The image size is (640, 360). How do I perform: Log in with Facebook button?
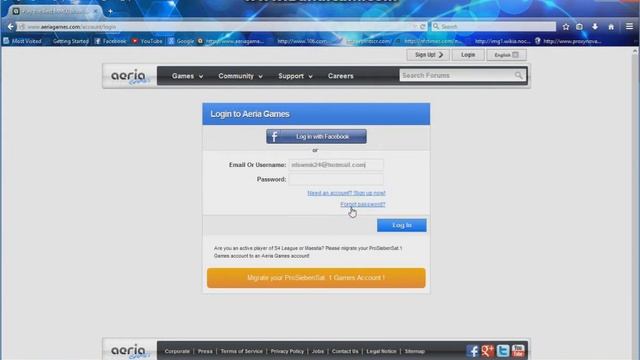point(316,137)
